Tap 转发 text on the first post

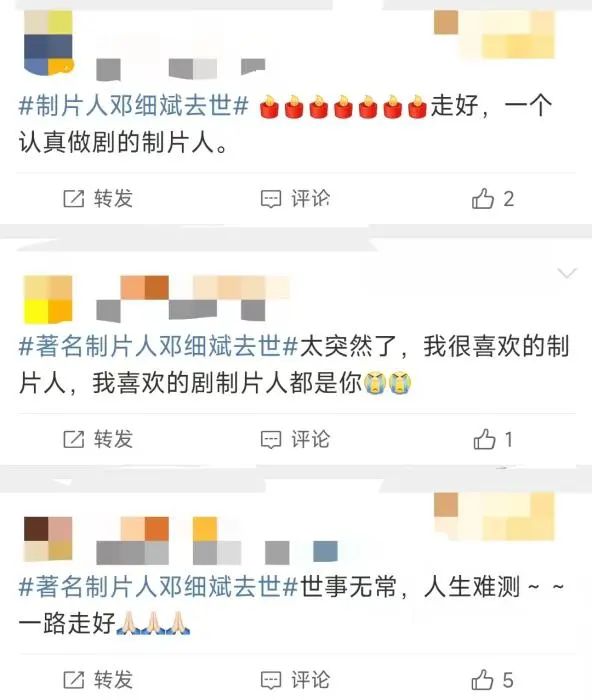pos(113,198)
